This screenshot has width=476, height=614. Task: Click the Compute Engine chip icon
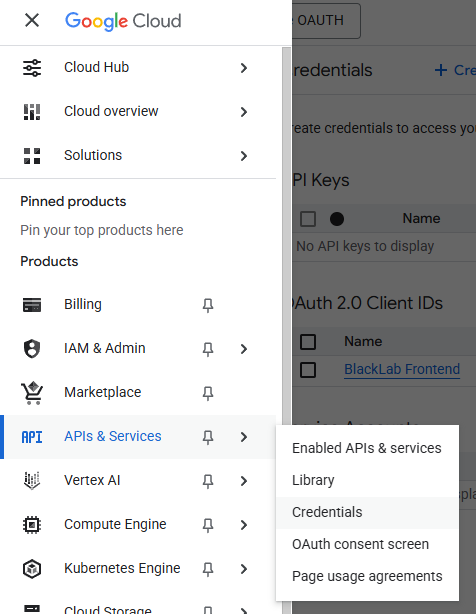point(32,524)
